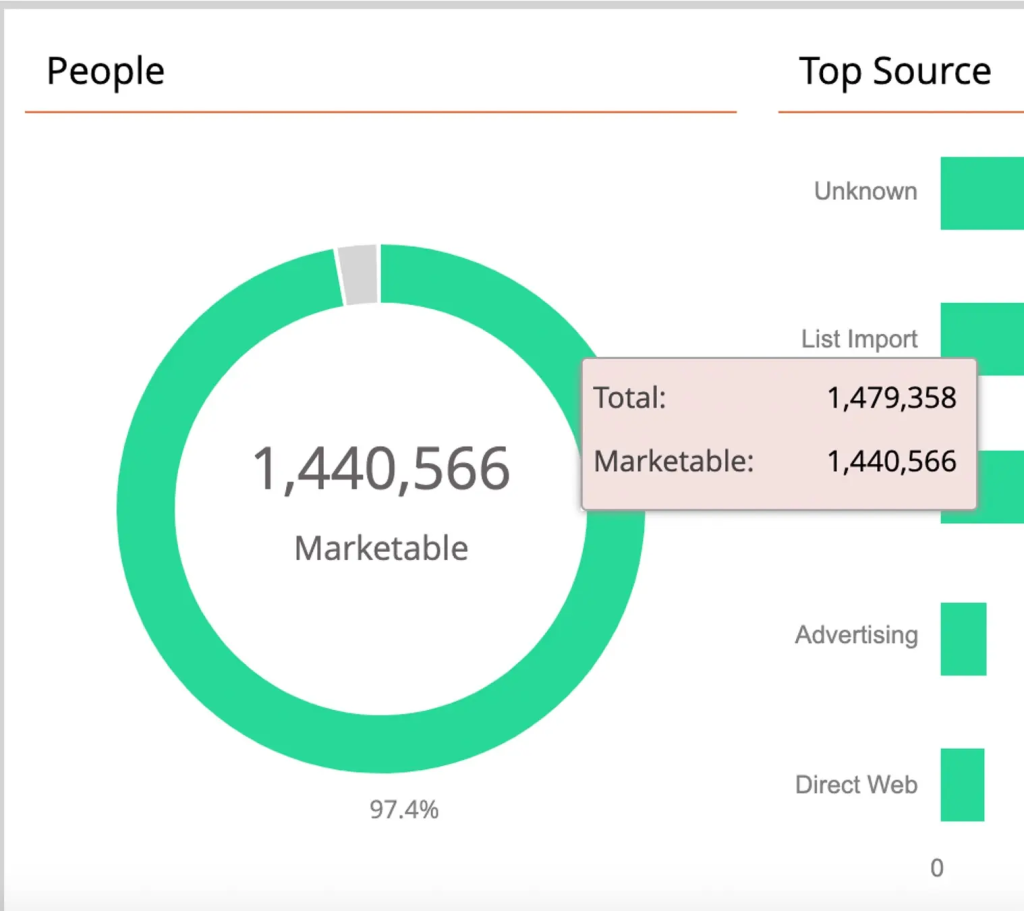1024x911 pixels.
Task: Click the Total row in the tooltip
Action: pos(629,397)
